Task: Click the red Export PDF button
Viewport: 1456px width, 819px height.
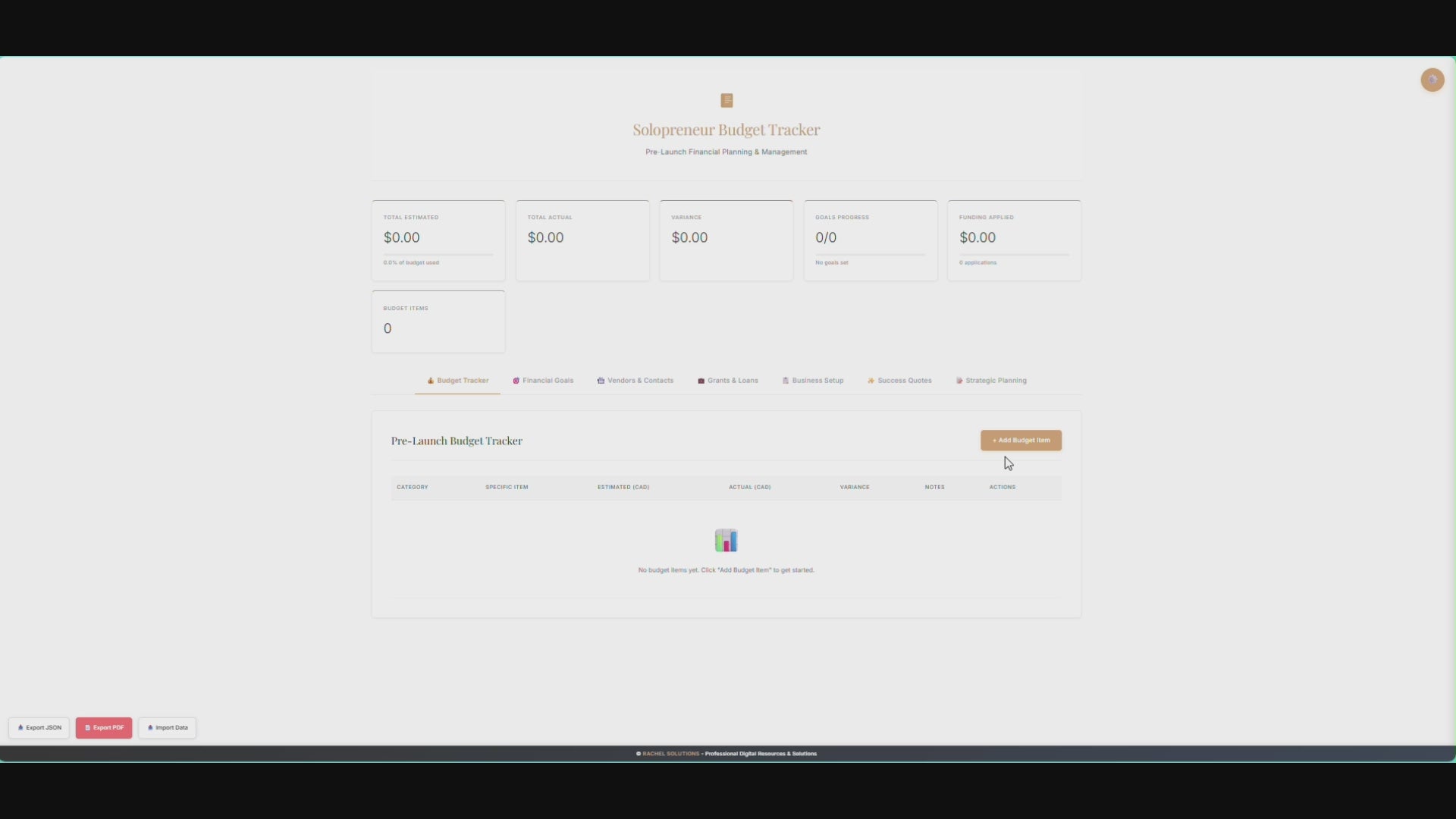Action: [x=104, y=728]
